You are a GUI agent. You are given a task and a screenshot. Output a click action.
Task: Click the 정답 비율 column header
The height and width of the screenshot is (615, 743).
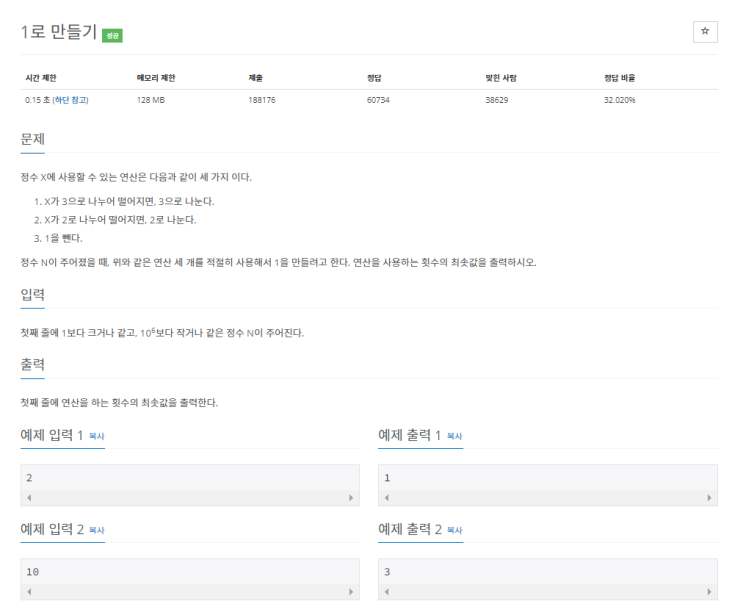point(619,78)
